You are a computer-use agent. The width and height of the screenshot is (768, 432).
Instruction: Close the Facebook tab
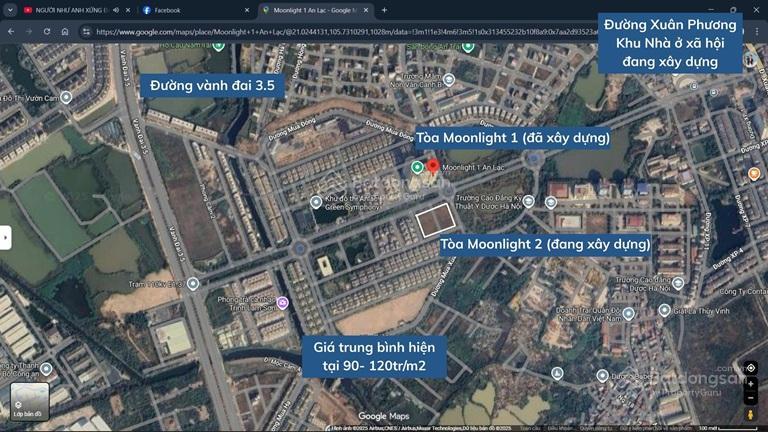coord(245,10)
